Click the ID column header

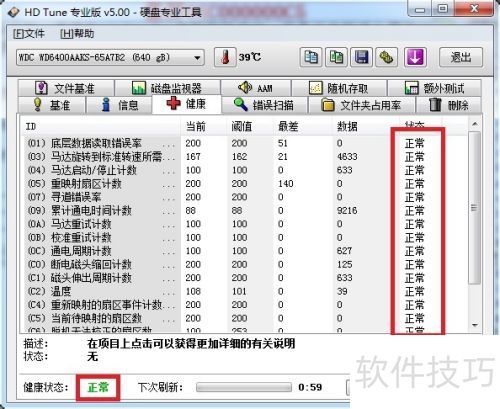(x=100, y=126)
